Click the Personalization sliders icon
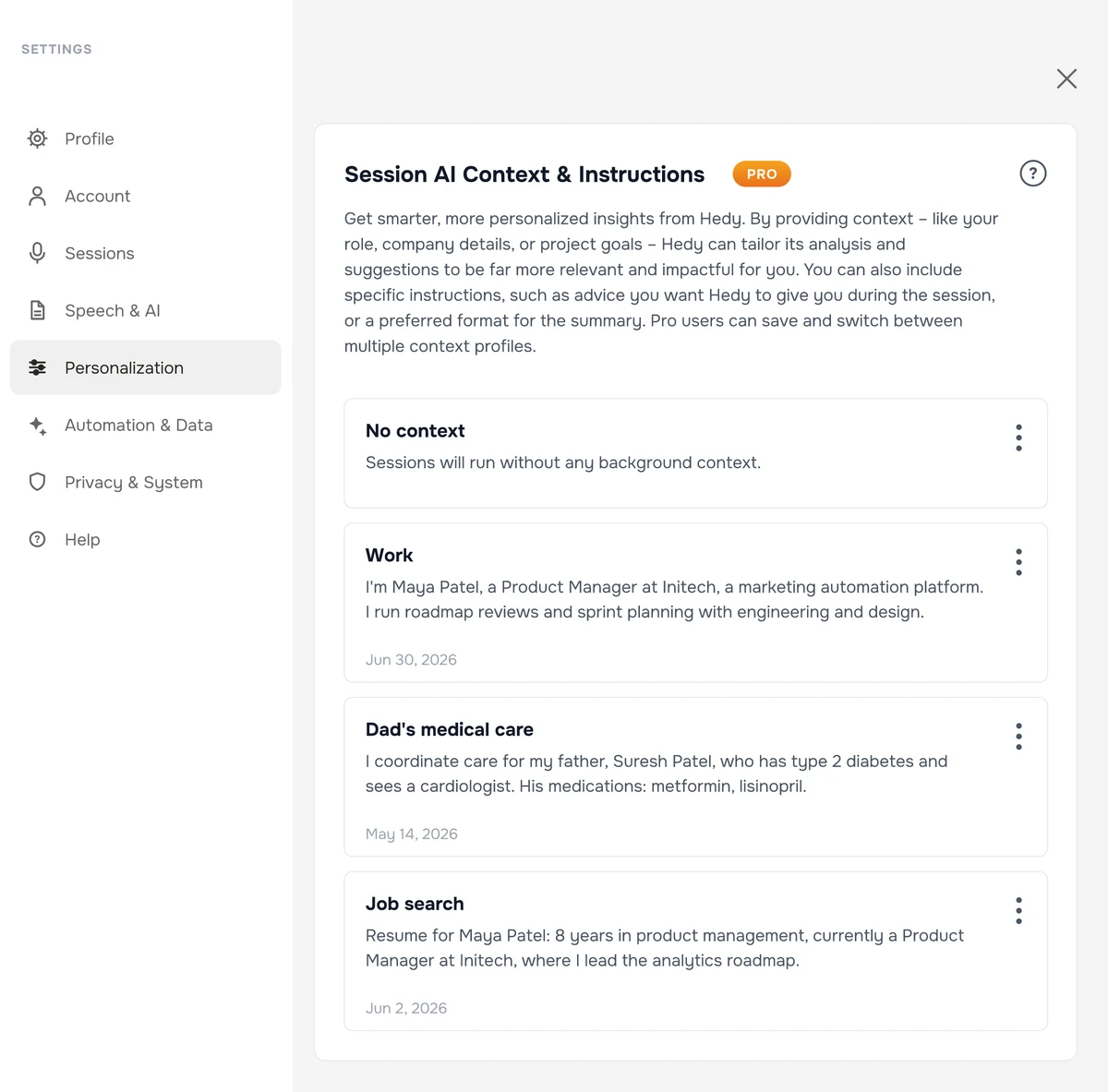Viewport: 1108px width, 1092px height. 37,367
